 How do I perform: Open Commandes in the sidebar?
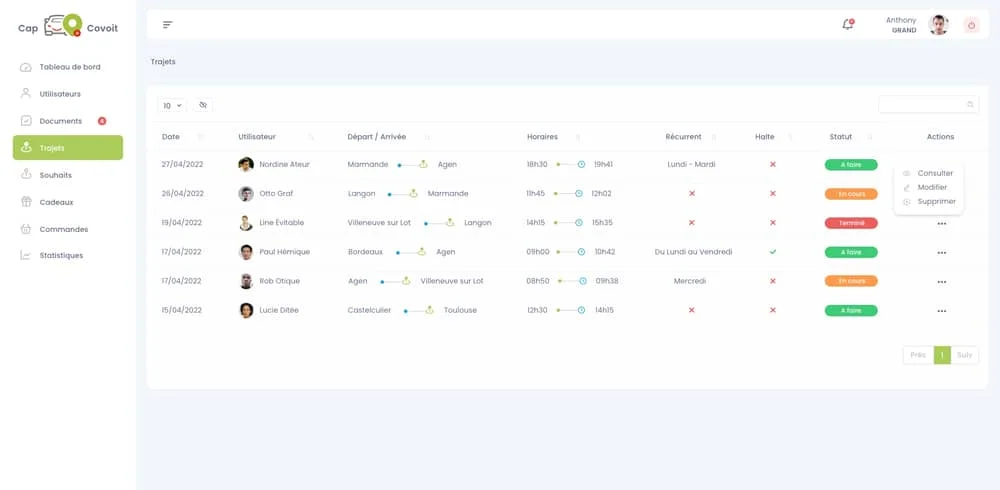point(68,229)
